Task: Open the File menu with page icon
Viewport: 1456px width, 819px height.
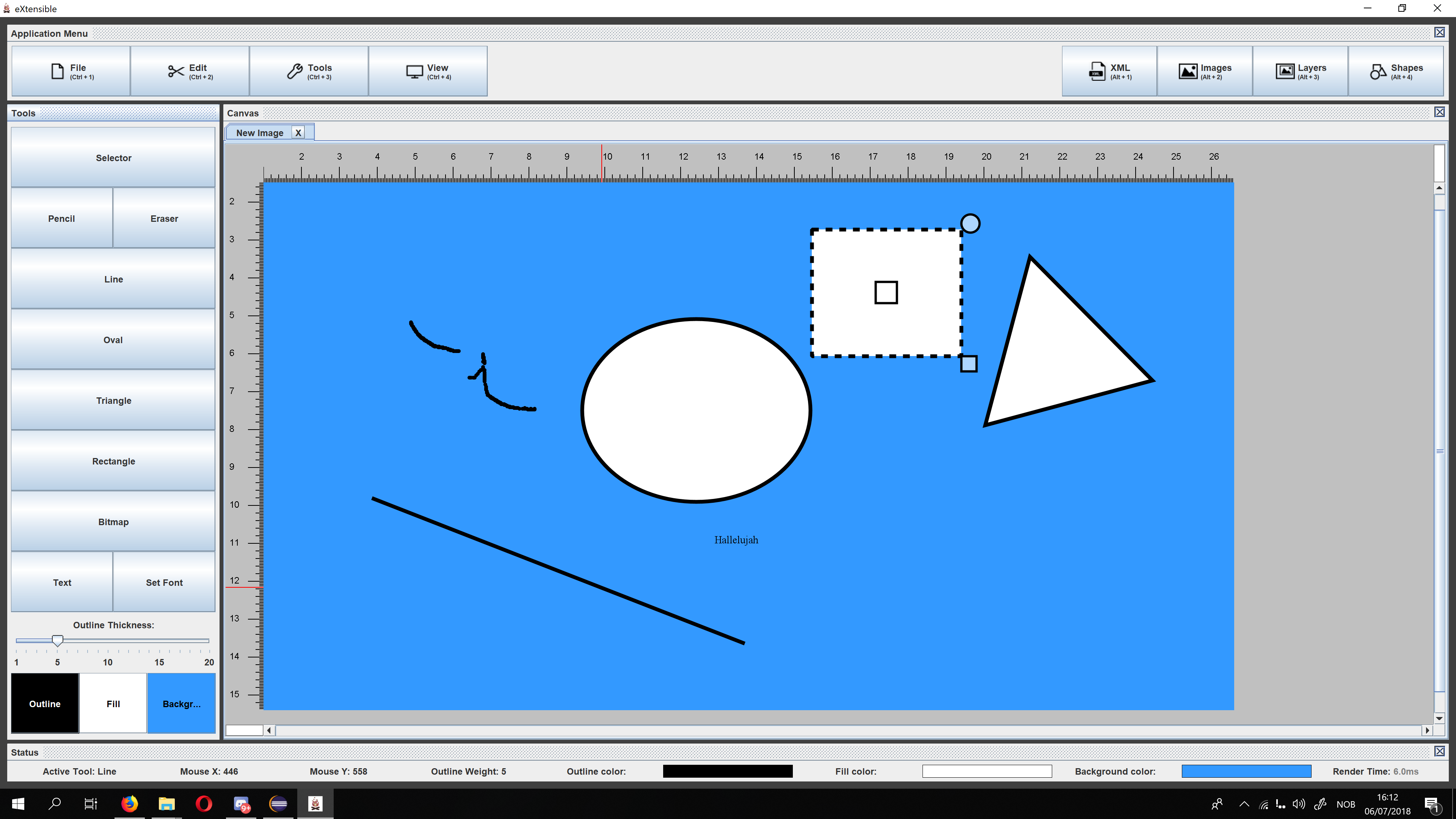Action: coord(71,71)
